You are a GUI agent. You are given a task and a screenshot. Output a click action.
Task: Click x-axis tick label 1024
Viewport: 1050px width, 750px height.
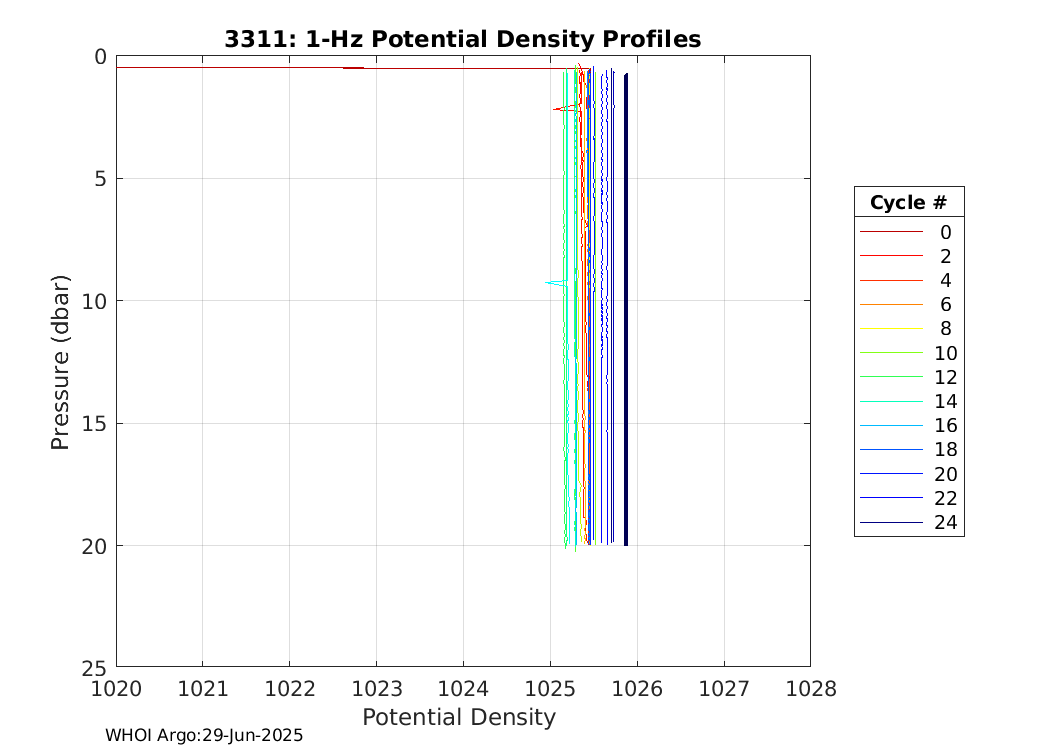click(x=463, y=688)
